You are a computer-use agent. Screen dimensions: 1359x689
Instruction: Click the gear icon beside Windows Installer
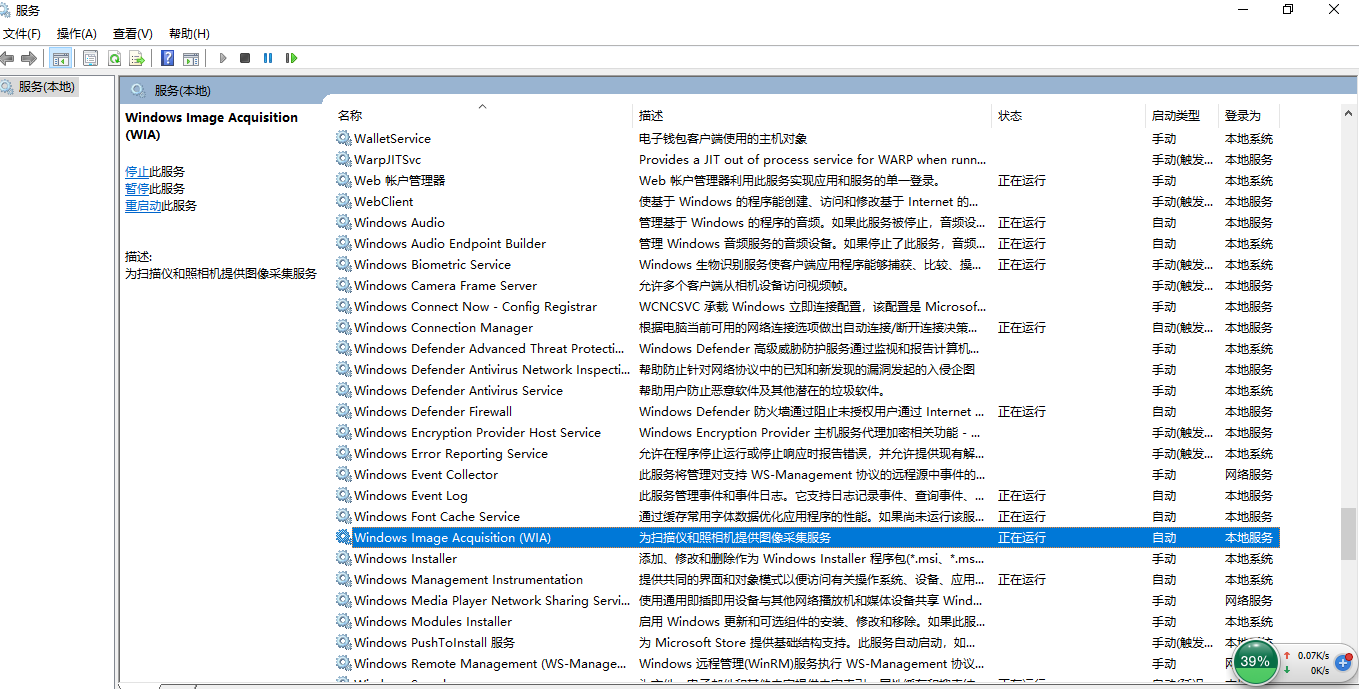tap(344, 558)
